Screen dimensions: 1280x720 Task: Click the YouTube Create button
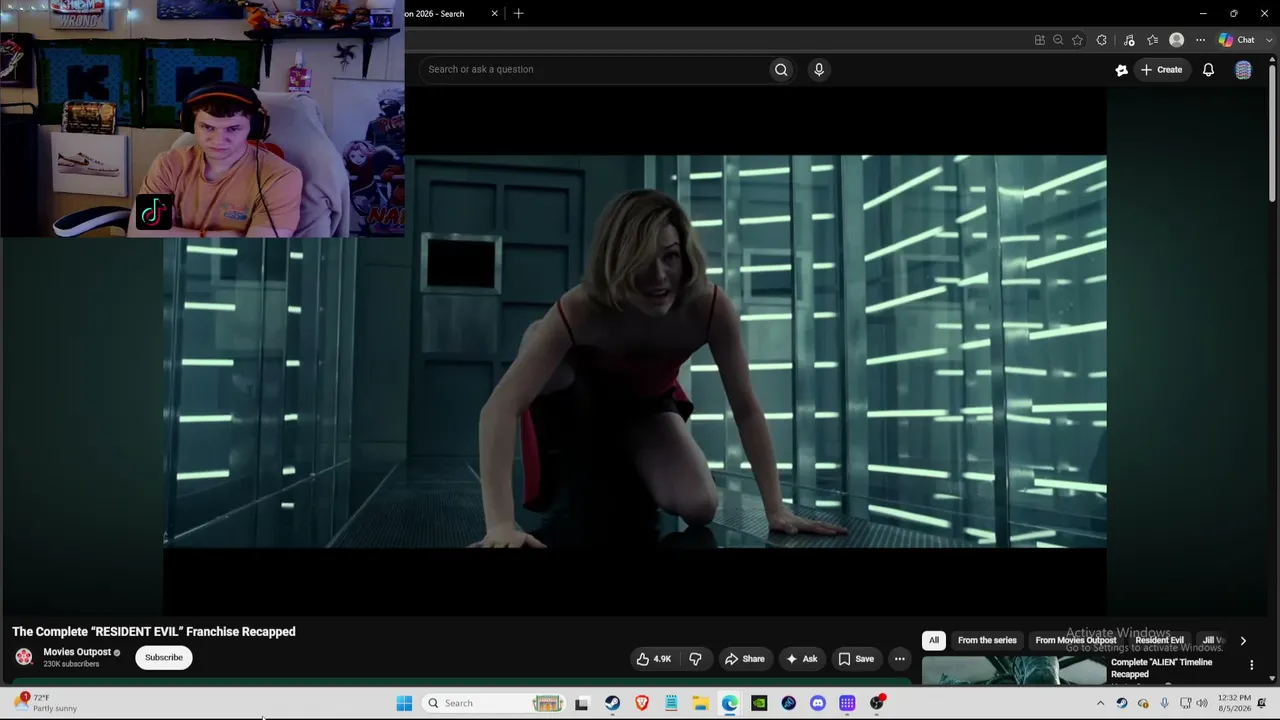tap(1161, 70)
